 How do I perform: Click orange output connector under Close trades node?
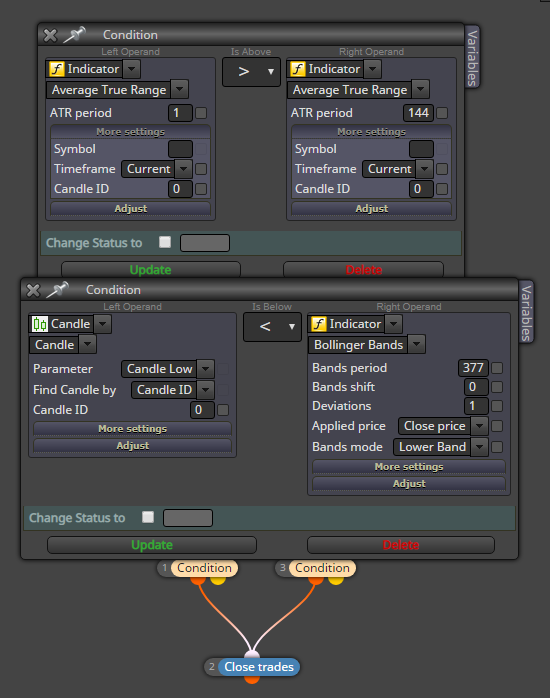click(252, 679)
